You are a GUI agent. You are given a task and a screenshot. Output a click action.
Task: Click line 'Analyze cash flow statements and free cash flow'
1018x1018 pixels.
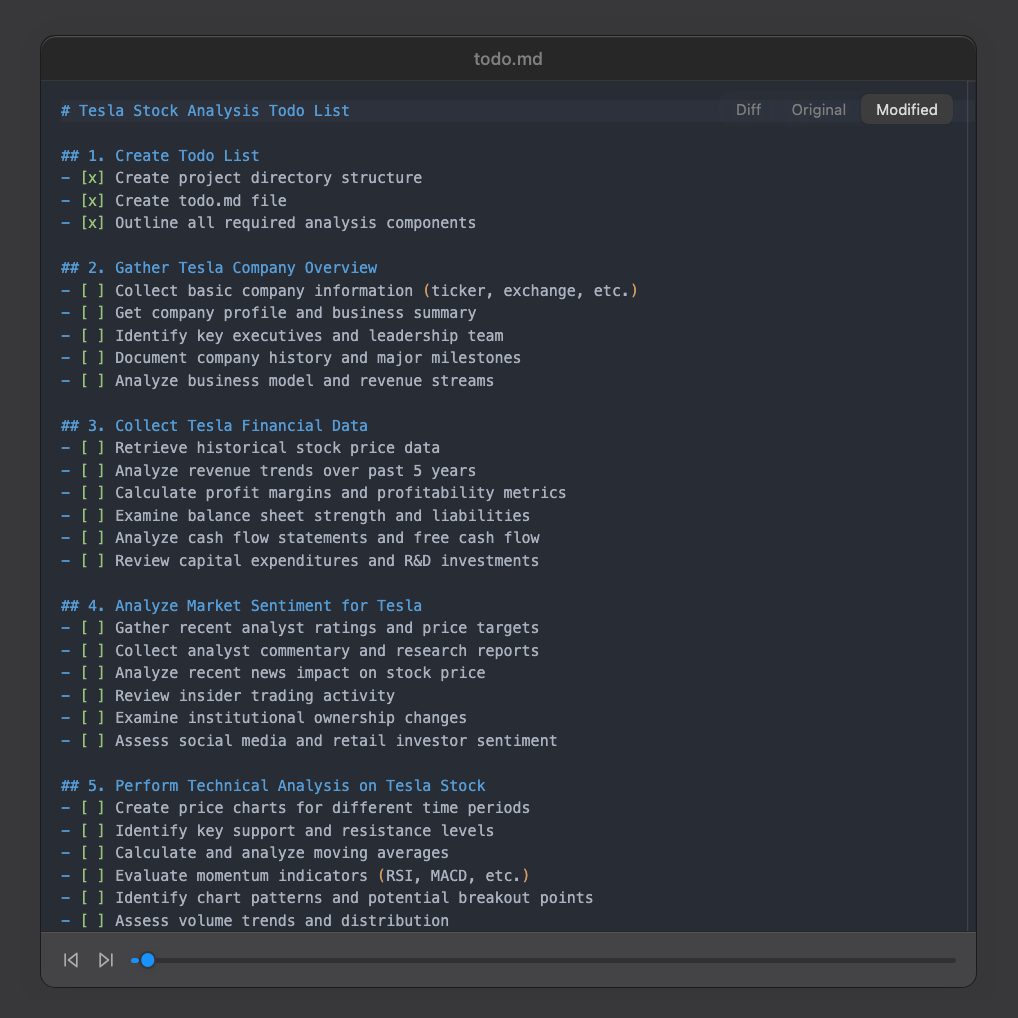pos(300,538)
